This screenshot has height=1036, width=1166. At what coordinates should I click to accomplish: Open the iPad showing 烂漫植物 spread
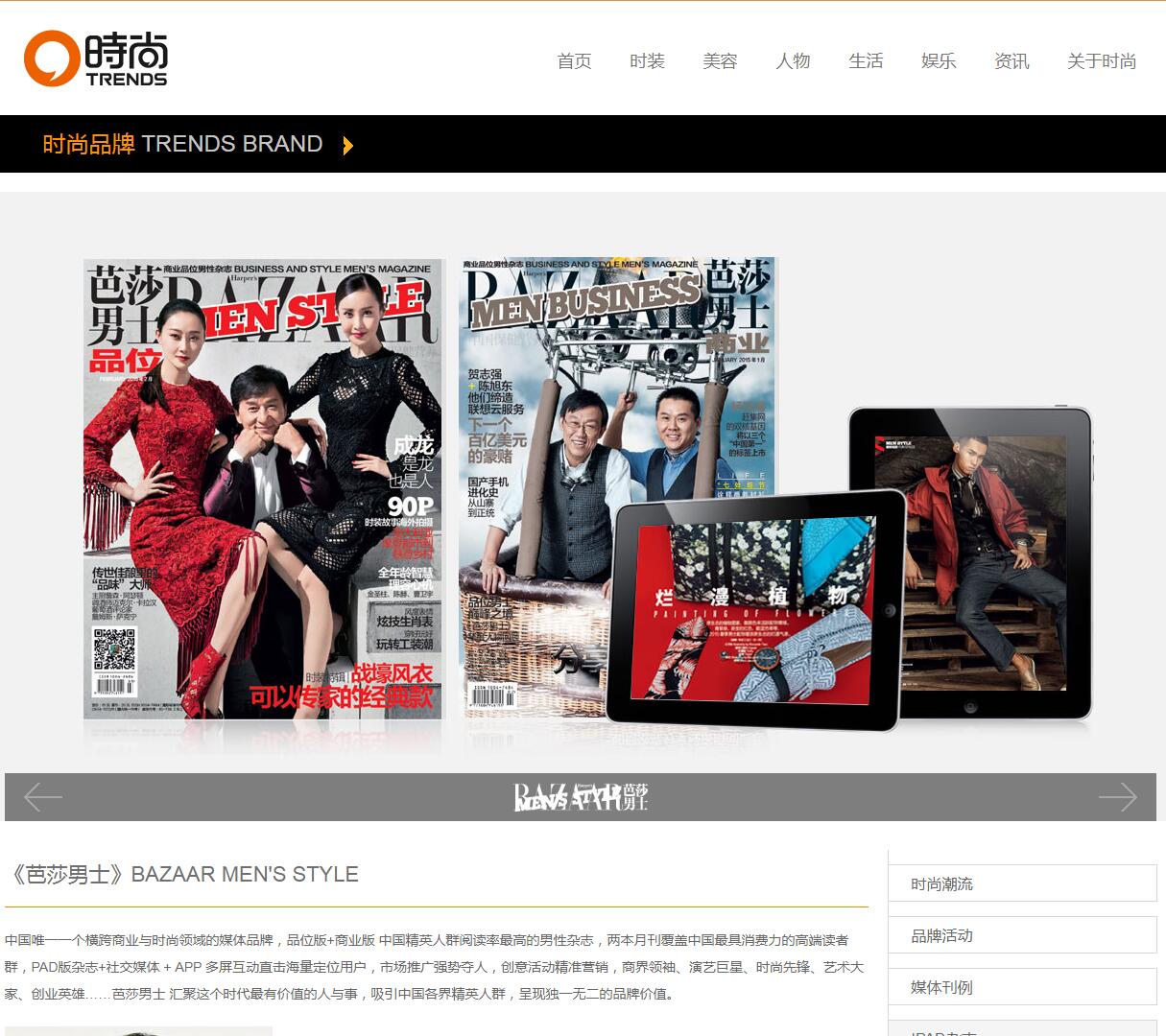point(756,610)
